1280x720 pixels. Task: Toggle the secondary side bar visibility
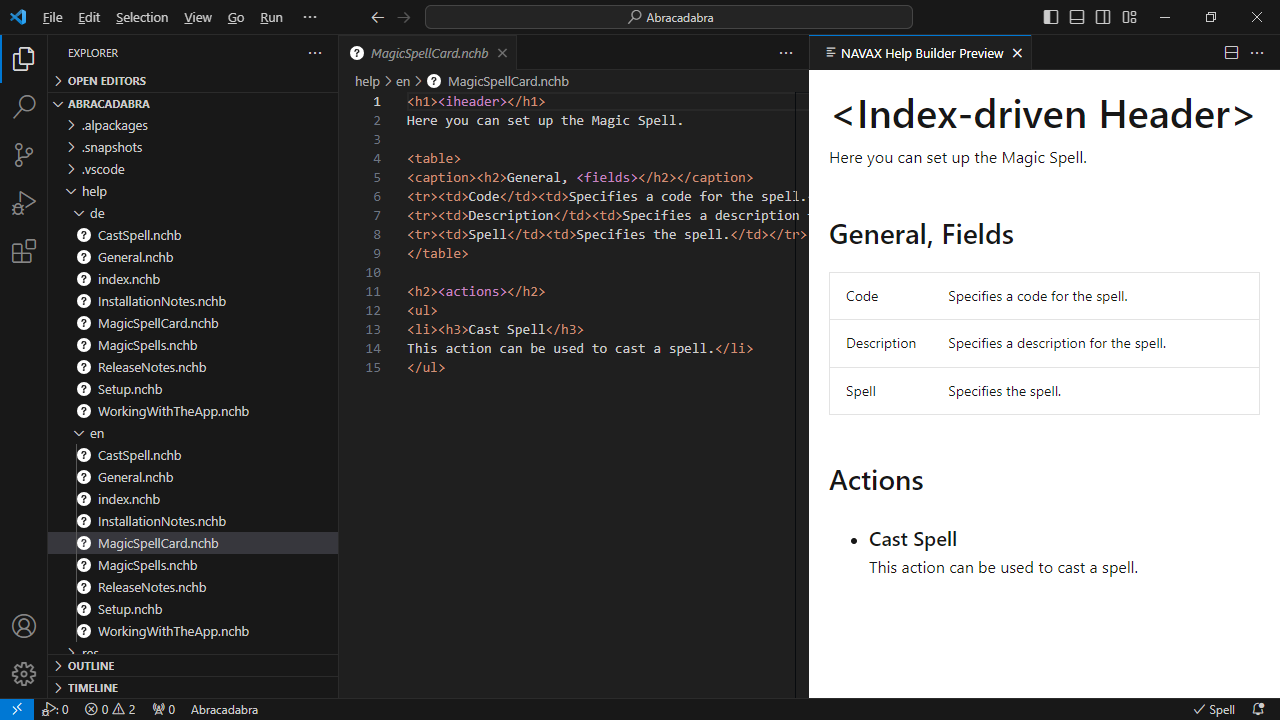(x=1102, y=17)
